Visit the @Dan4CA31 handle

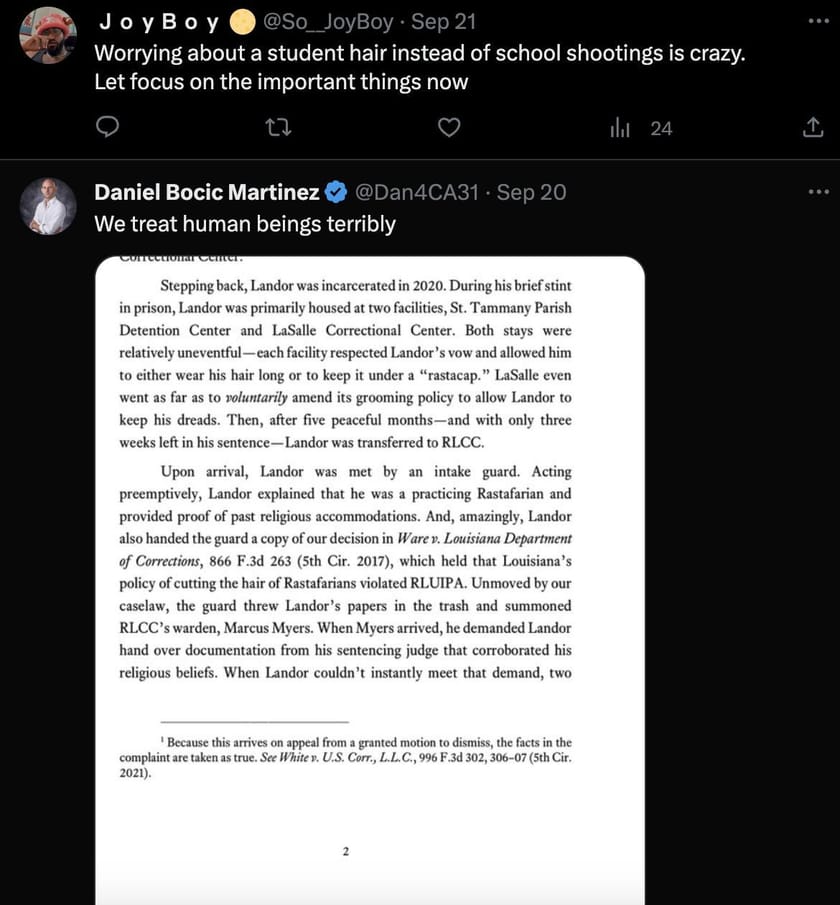tap(417, 192)
